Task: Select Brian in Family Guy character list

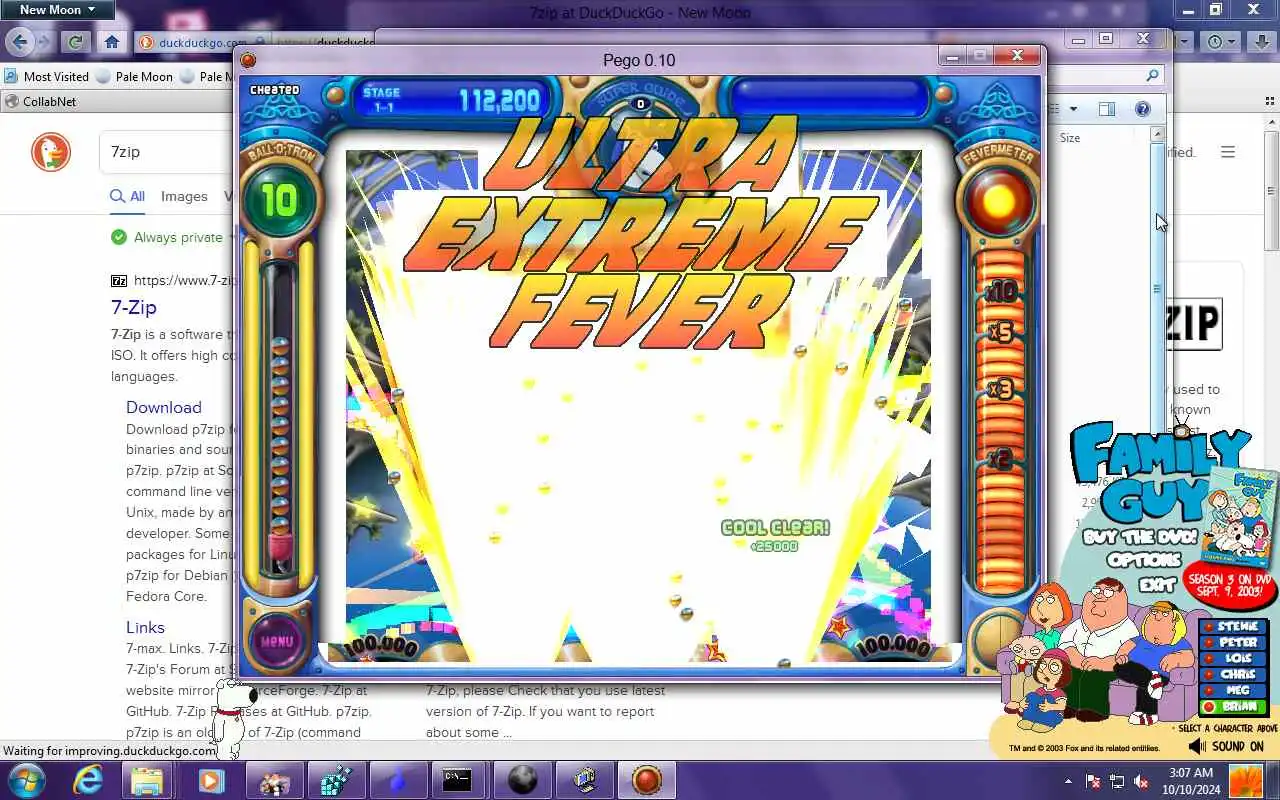Action: coord(1234,707)
